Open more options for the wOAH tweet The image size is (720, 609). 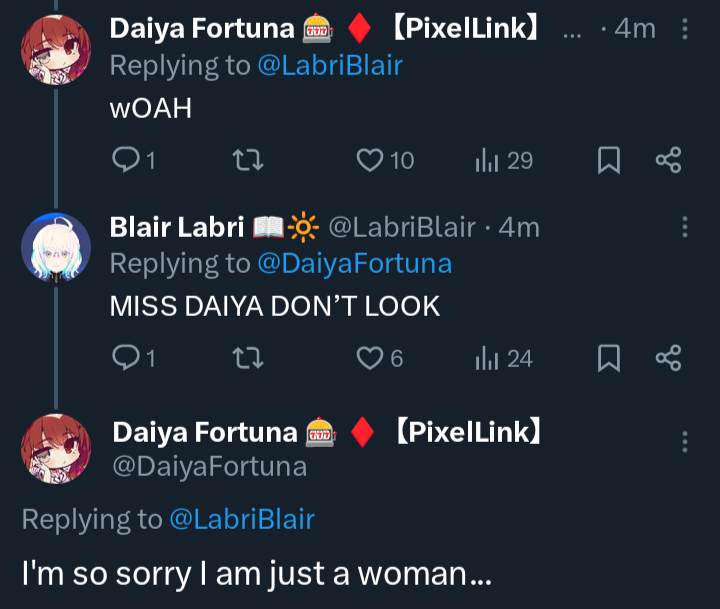[685, 29]
